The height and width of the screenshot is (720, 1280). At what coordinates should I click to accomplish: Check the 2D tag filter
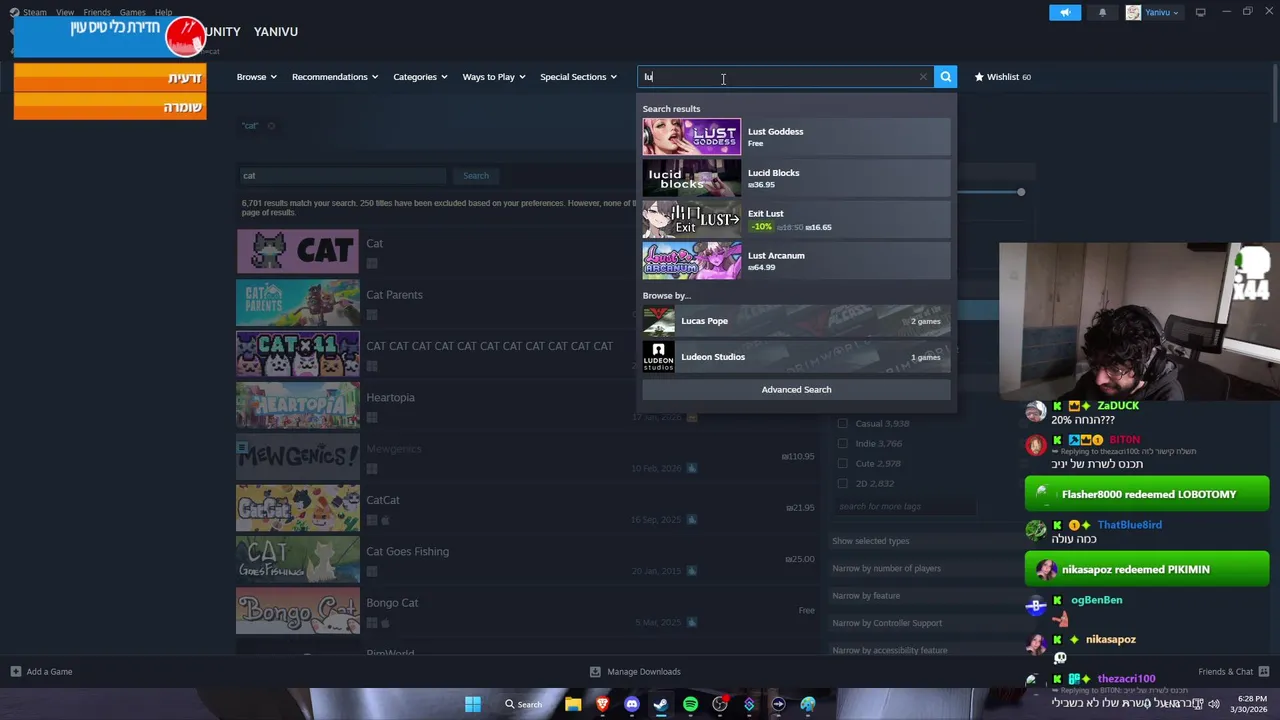click(x=842, y=483)
